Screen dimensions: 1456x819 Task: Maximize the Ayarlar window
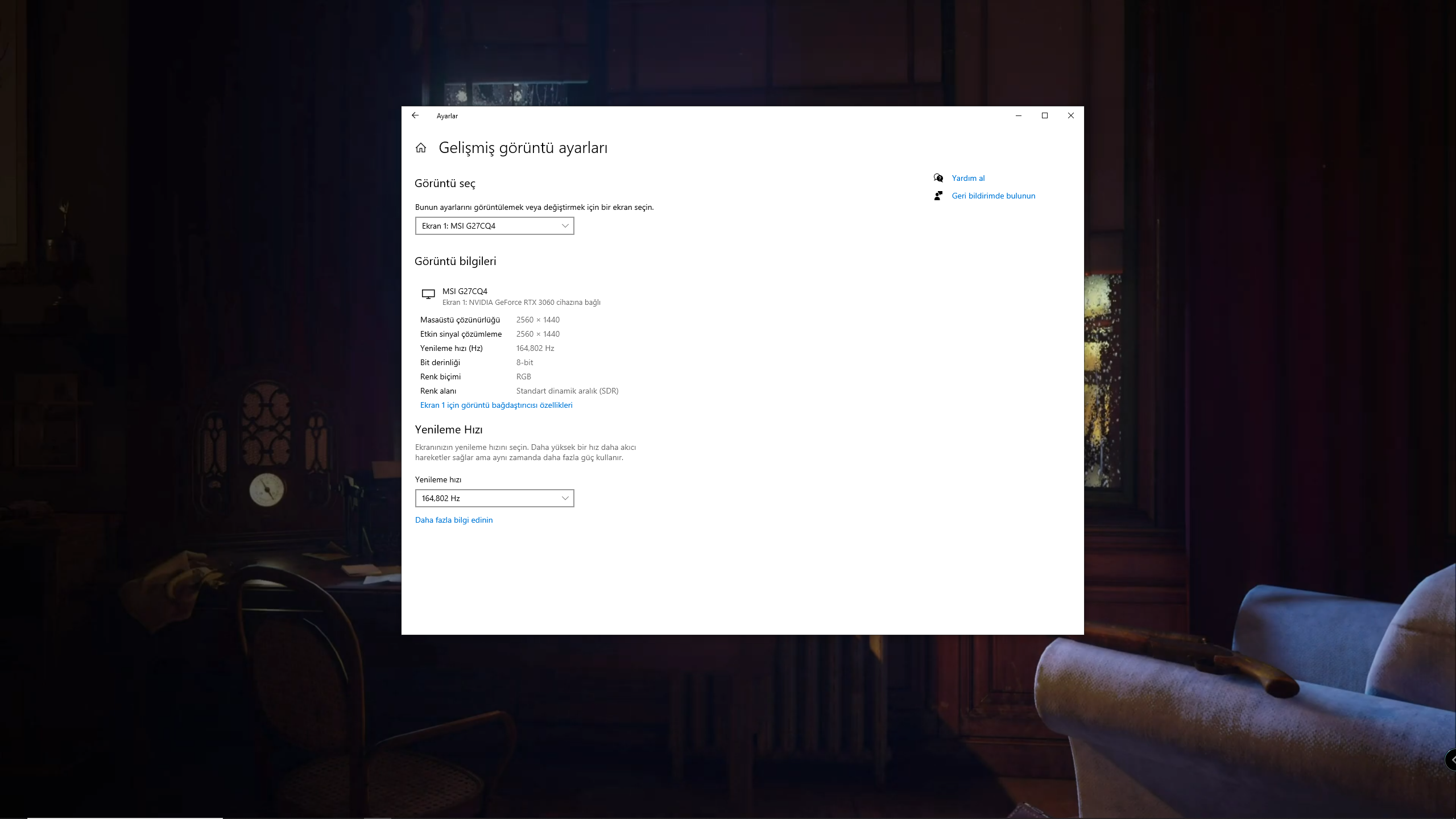(x=1045, y=115)
